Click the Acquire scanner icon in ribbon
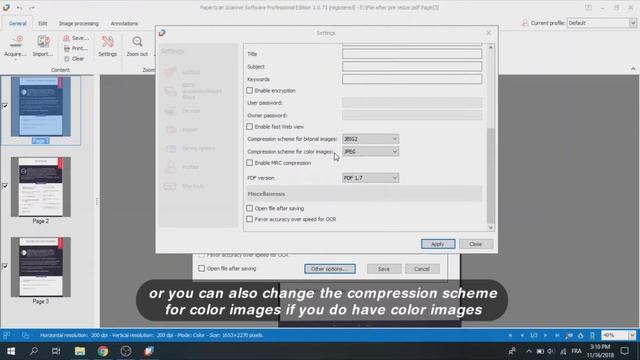Viewport: 640px width, 360px height. [16, 41]
